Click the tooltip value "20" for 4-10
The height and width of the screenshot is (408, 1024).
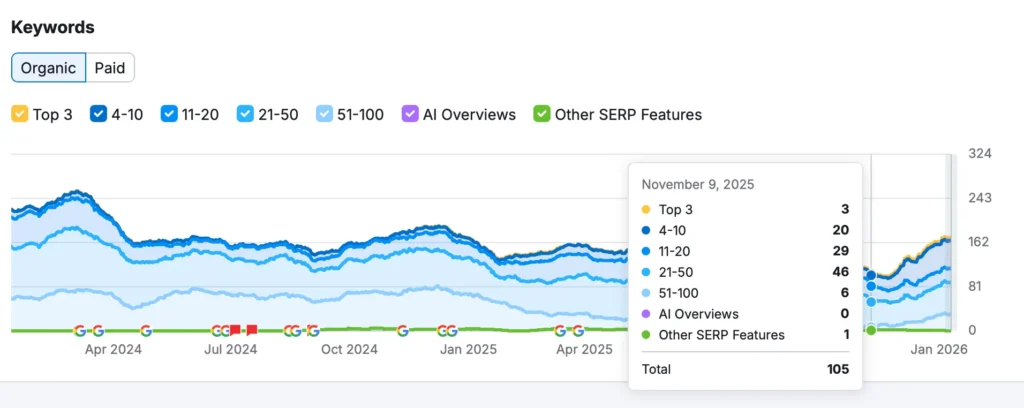tap(841, 230)
